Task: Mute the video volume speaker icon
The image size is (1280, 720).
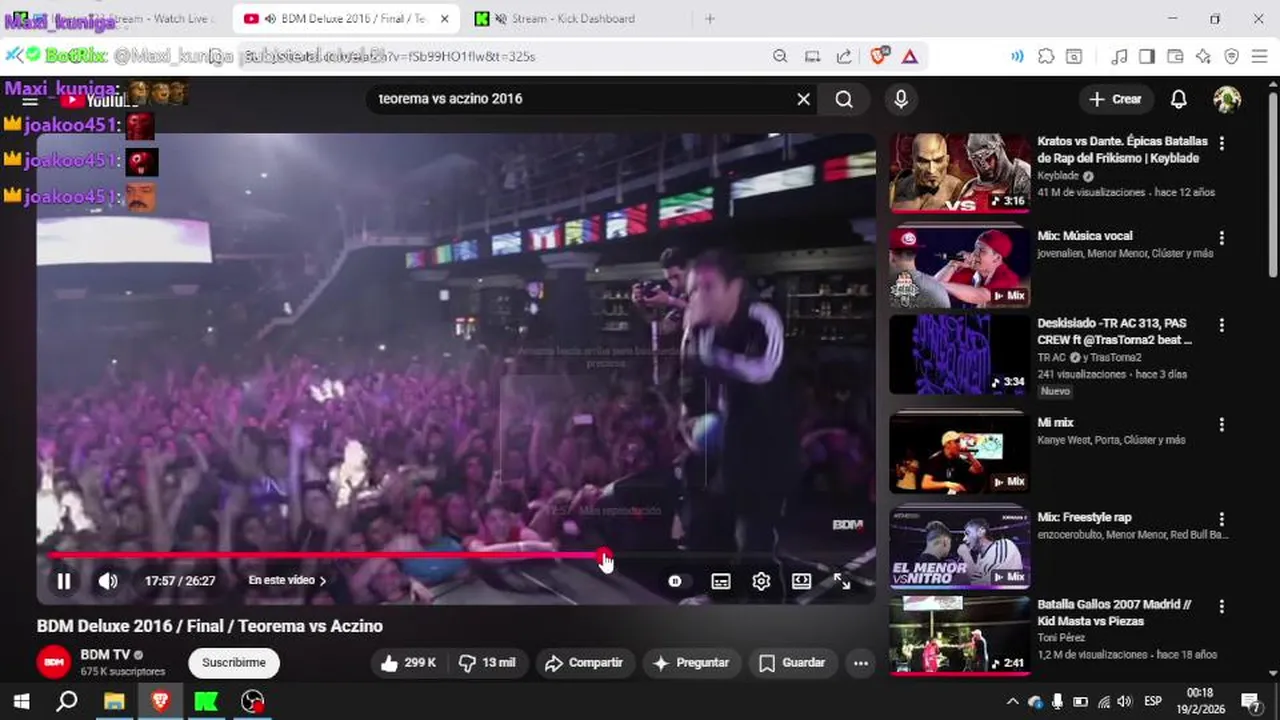Action: pos(108,581)
